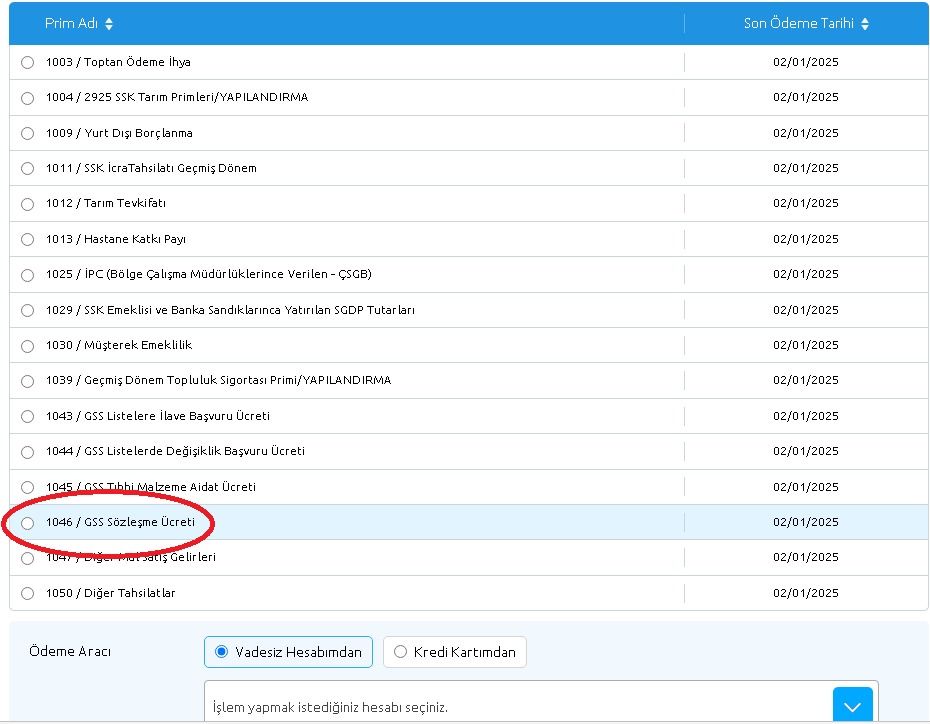The image size is (930, 724).
Task: Pick 1044 GSS Listelerde Değişiklik radio
Action: (x=28, y=452)
